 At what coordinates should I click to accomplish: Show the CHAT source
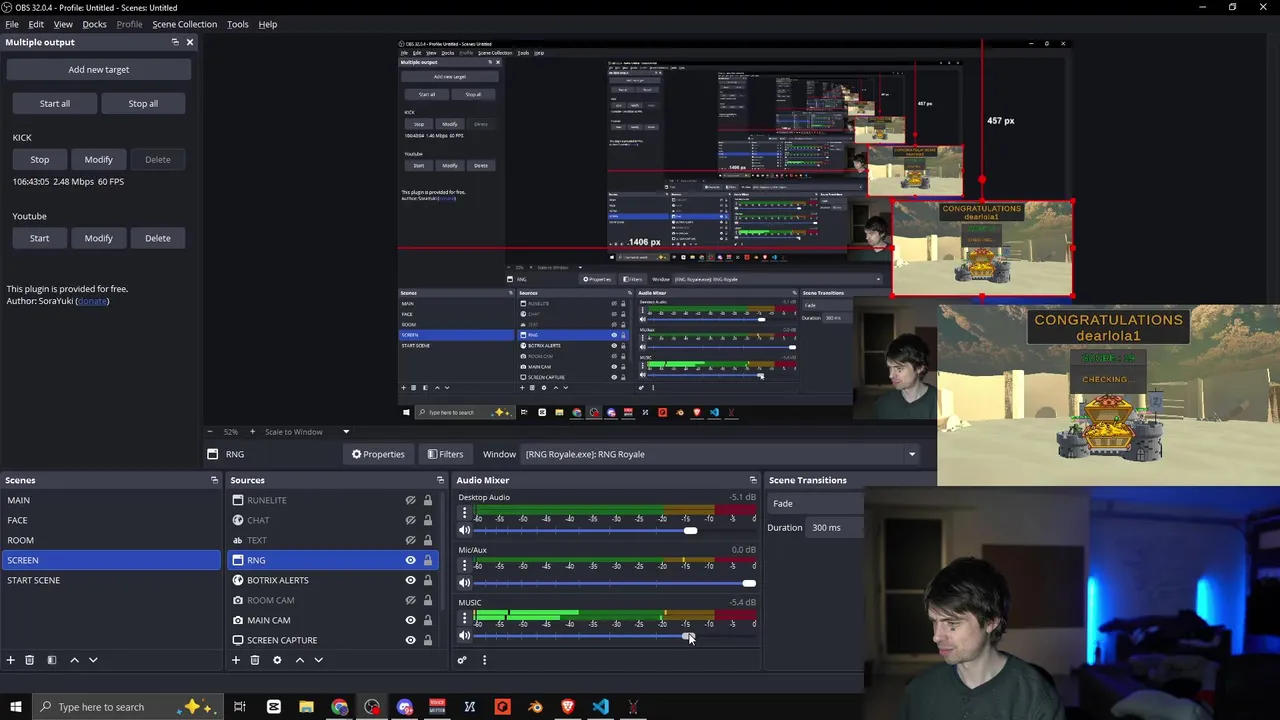pyautogui.click(x=410, y=520)
